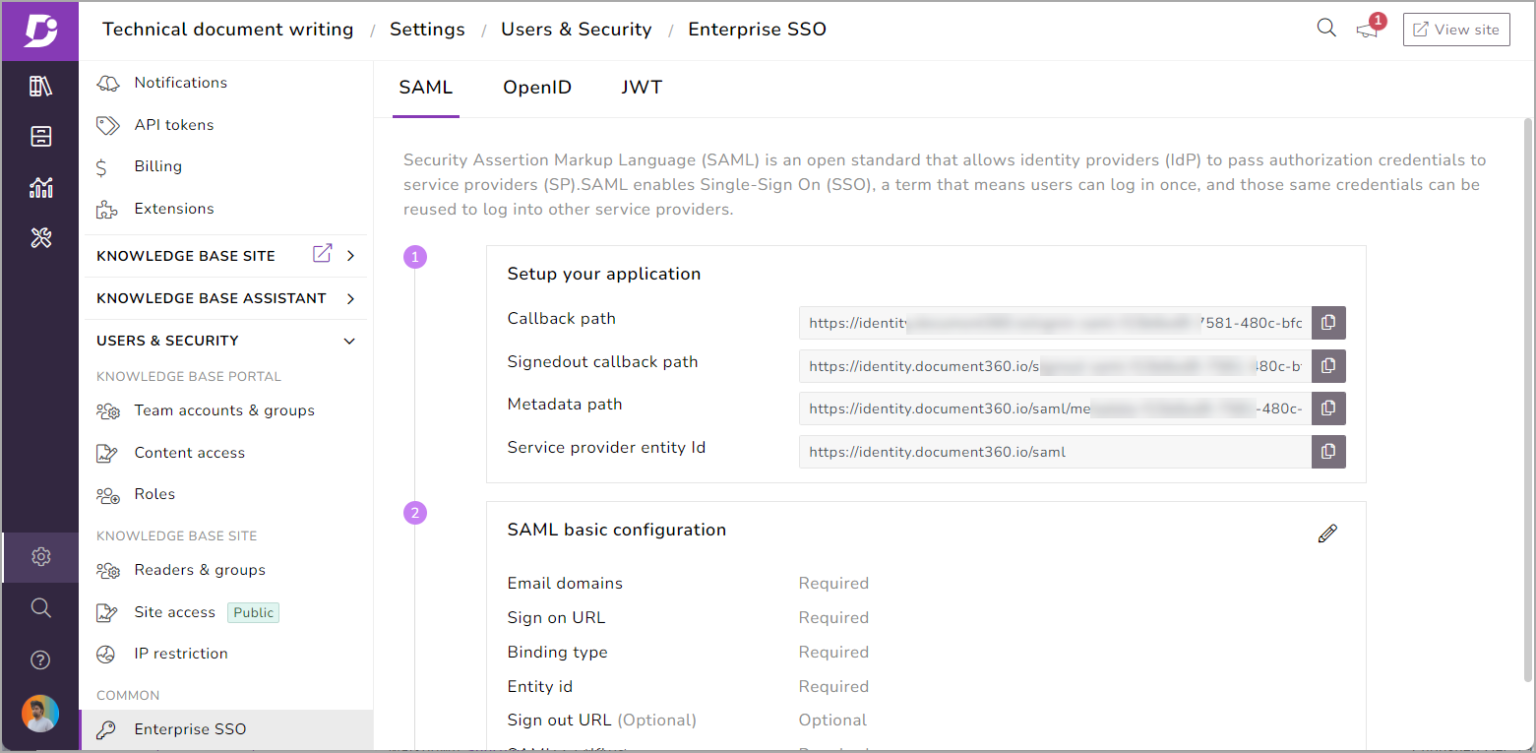1536x753 pixels.
Task: Open knowledge base site external link icon
Action: [320, 255]
